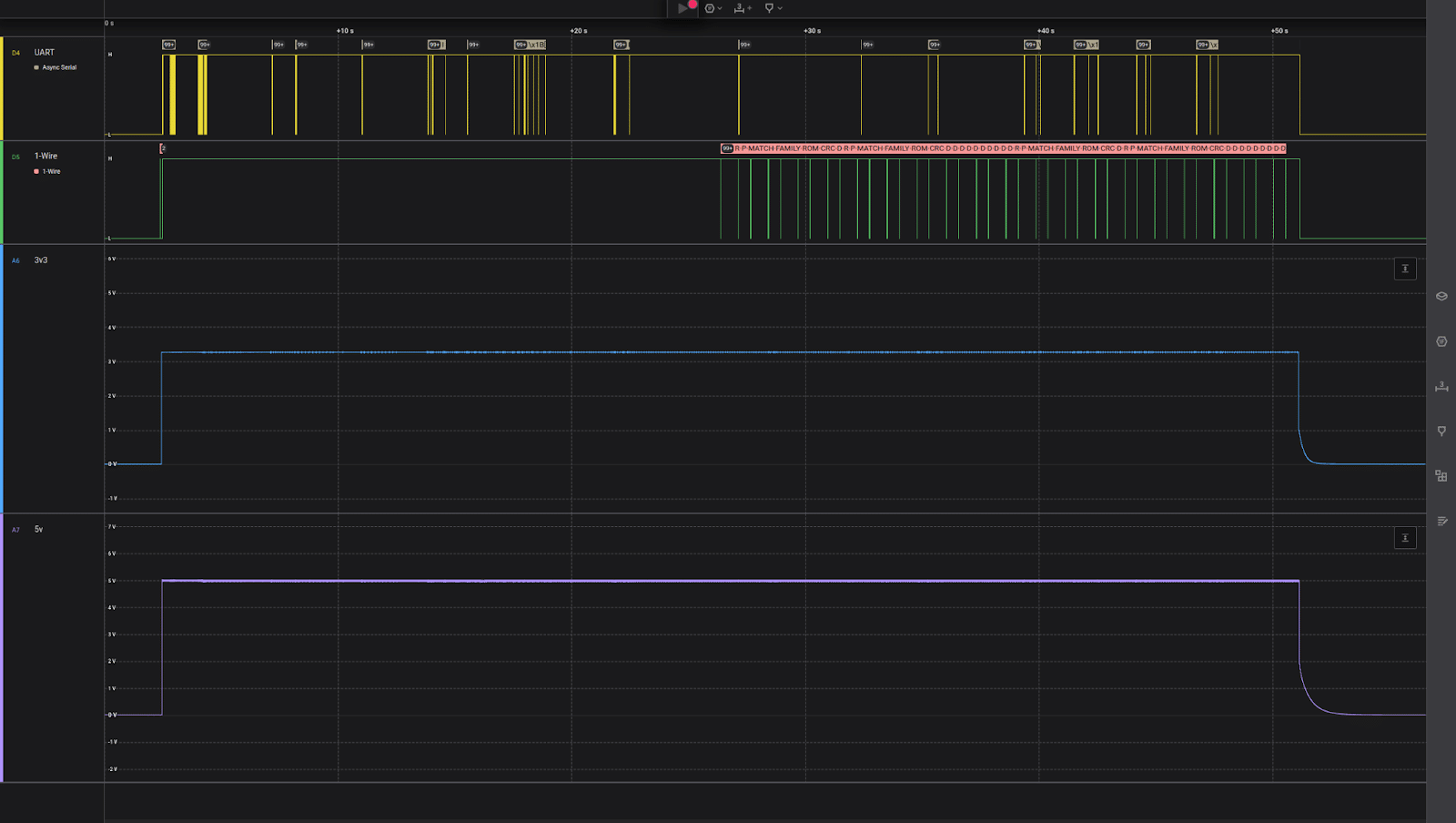Screen dimensions: 1456x823
Task: Select the 3v3 analog channel name
Action: pos(41,260)
